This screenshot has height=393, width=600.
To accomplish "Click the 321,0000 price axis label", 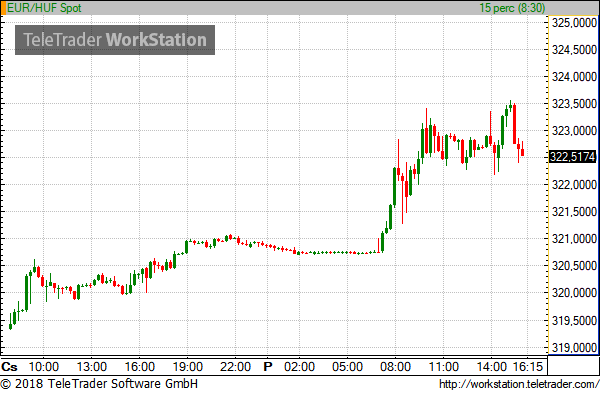I will [x=574, y=239].
